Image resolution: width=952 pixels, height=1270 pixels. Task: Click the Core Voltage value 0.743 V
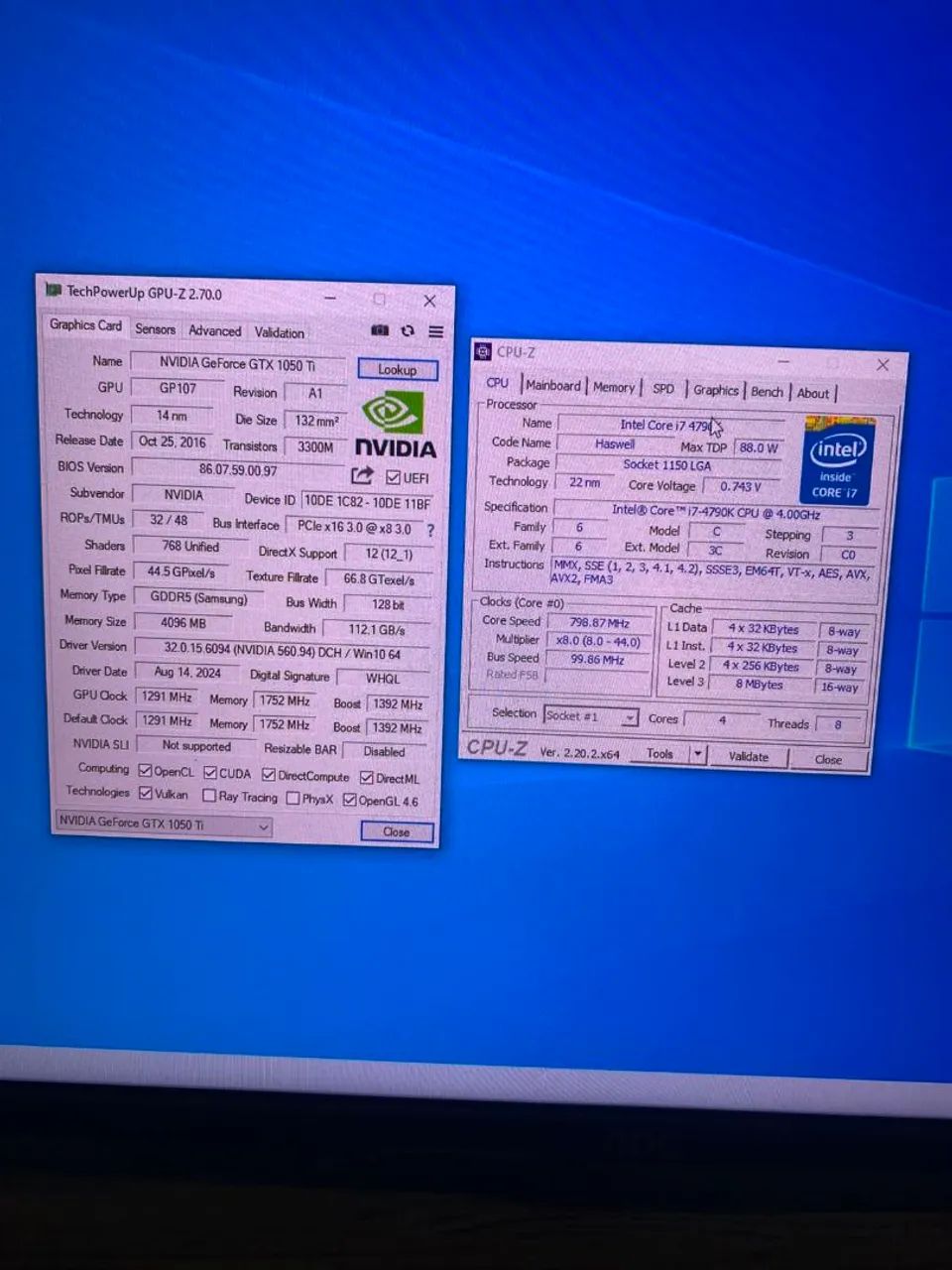click(x=741, y=486)
